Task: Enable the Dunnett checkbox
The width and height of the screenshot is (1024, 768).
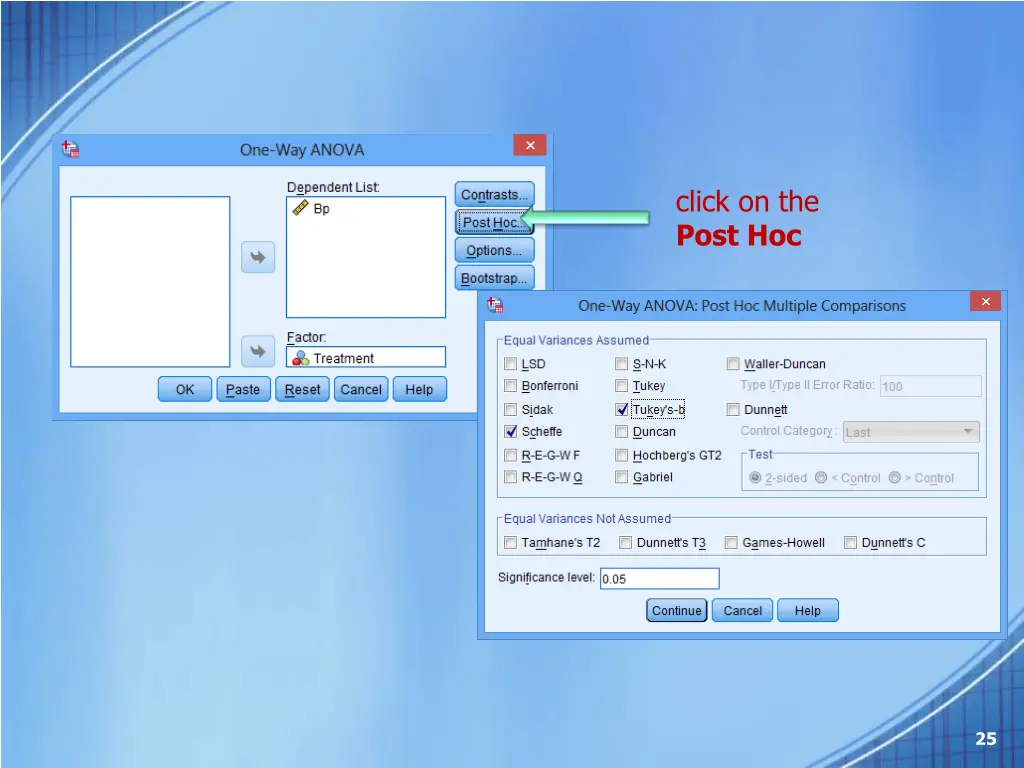Action: pos(733,409)
